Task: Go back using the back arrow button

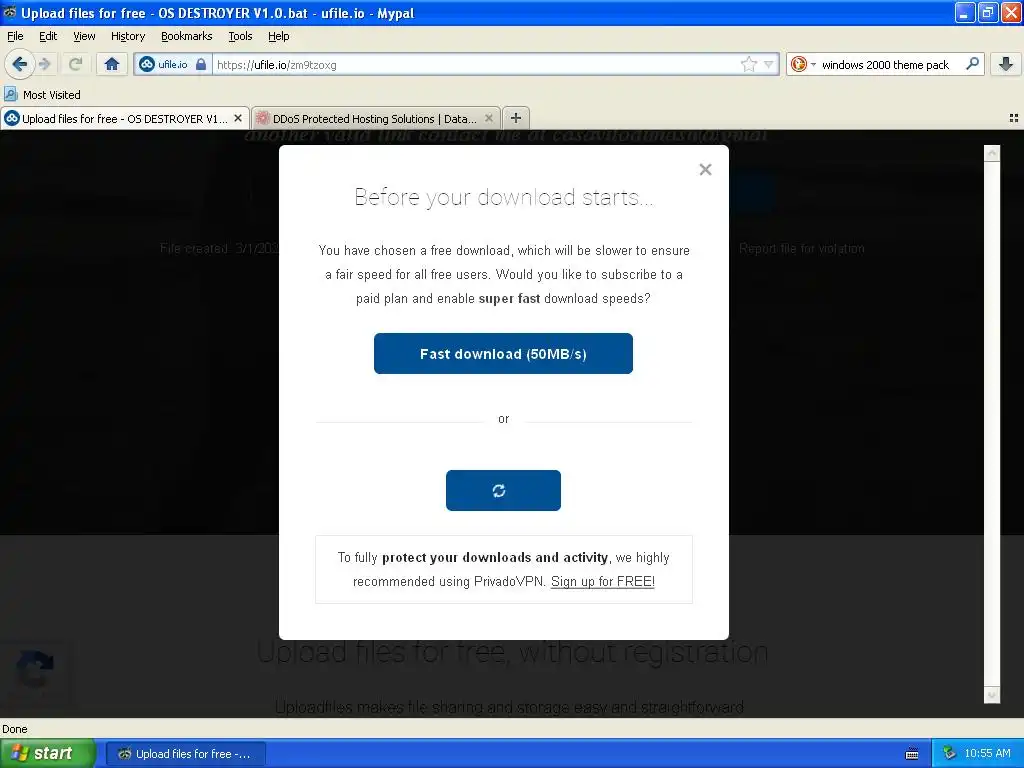Action: coord(19,64)
